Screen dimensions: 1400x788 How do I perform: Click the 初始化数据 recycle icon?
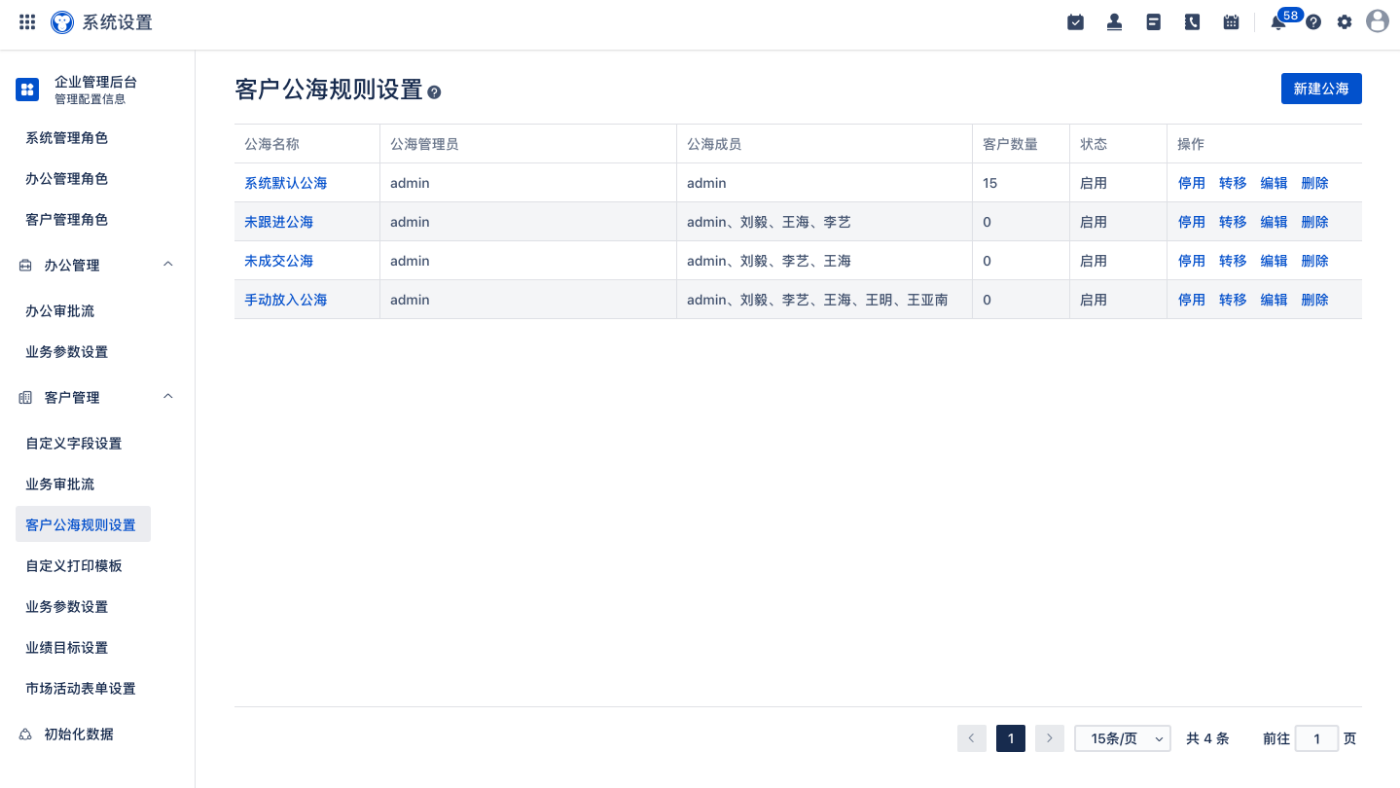pyautogui.click(x=25, y=734)
